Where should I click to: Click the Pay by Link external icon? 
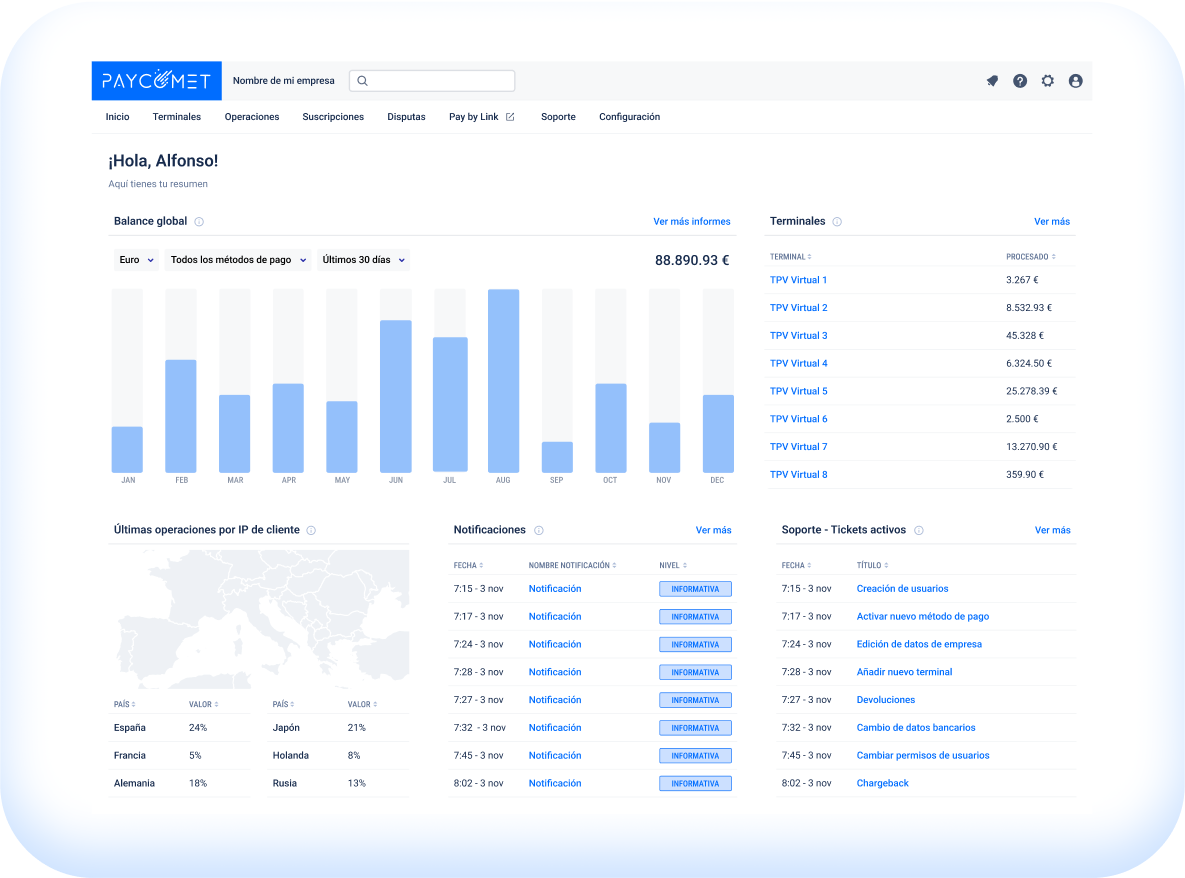(x=510, y=117)
